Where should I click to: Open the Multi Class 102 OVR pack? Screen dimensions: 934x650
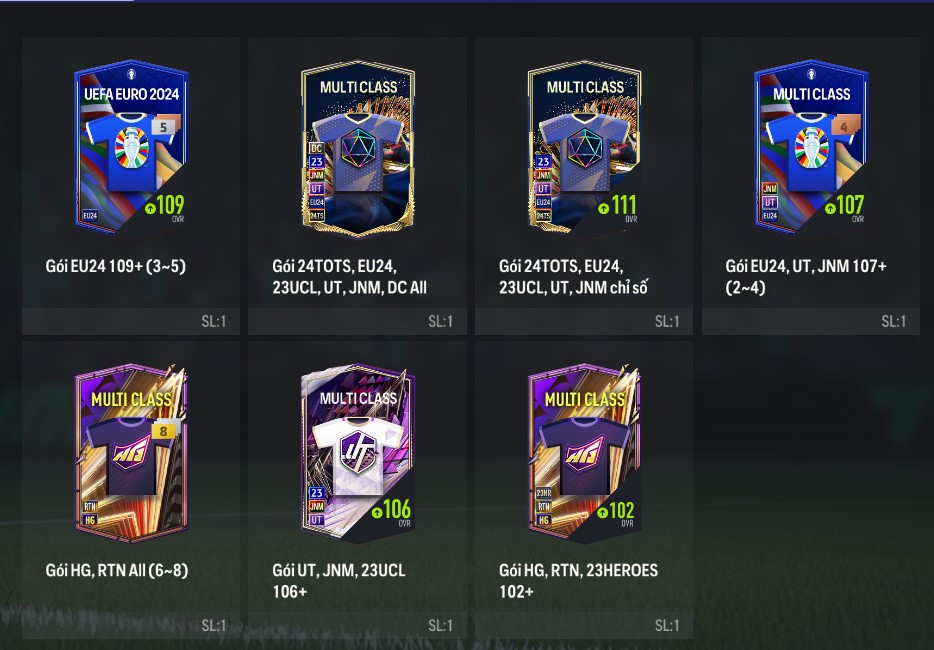pos(584,452)
